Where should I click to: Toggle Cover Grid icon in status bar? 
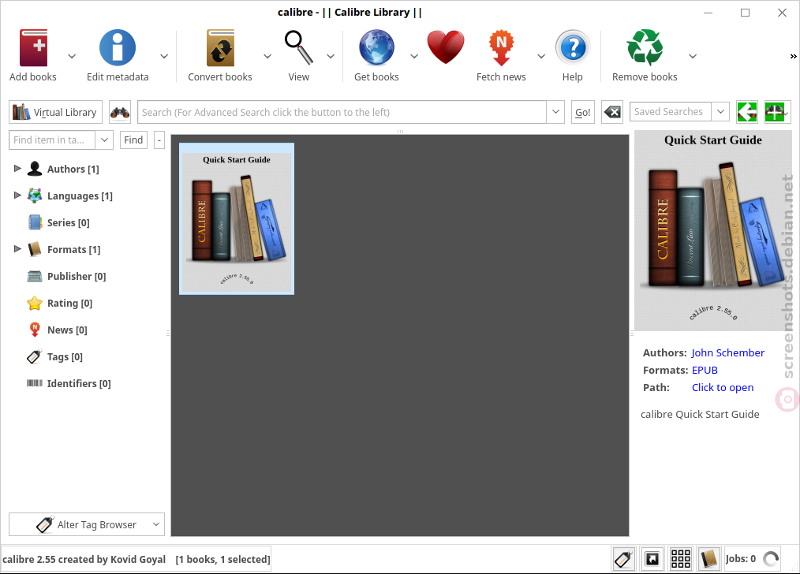point(681,559)
